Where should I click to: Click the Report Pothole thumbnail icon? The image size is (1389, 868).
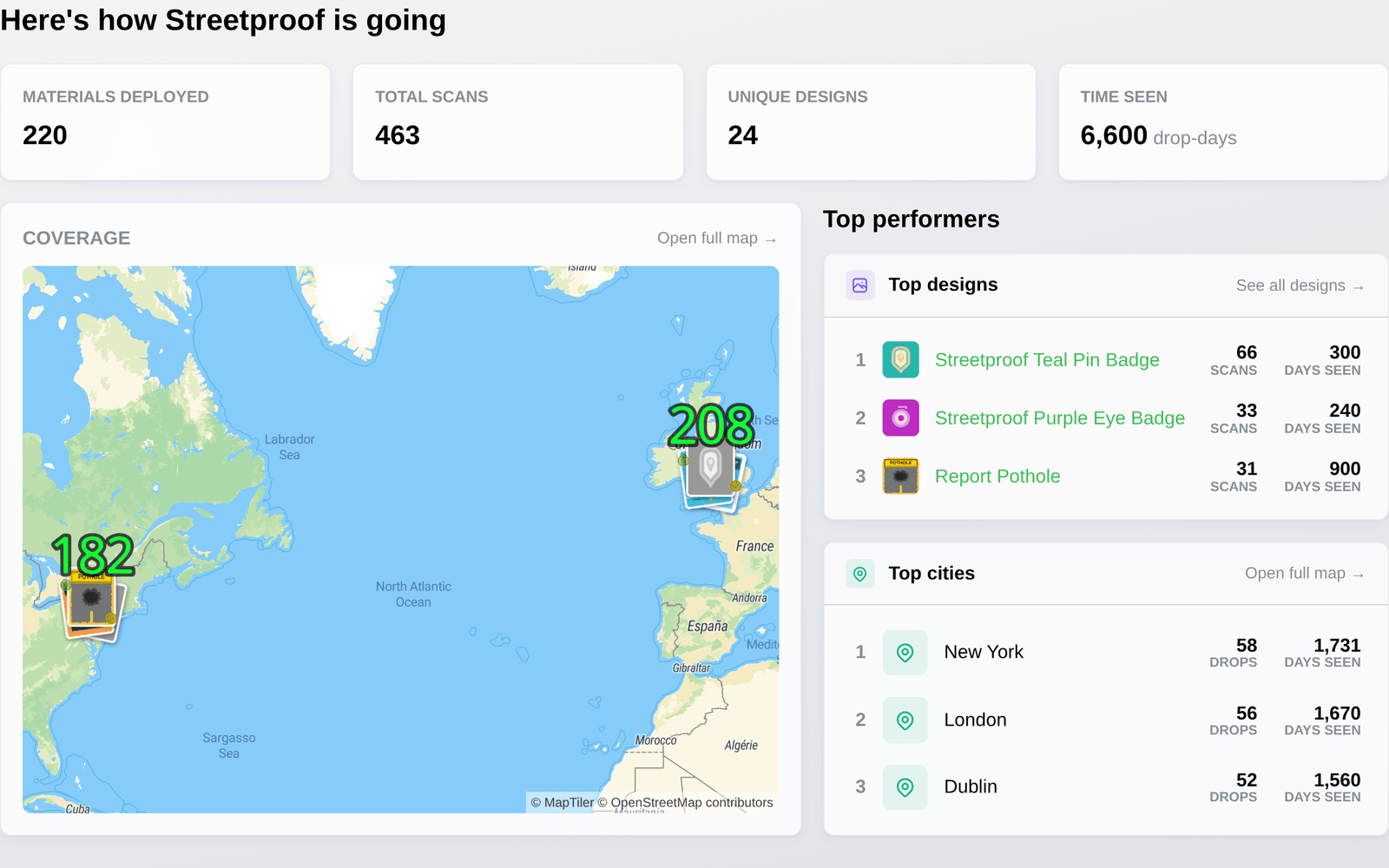coord(901,476)
